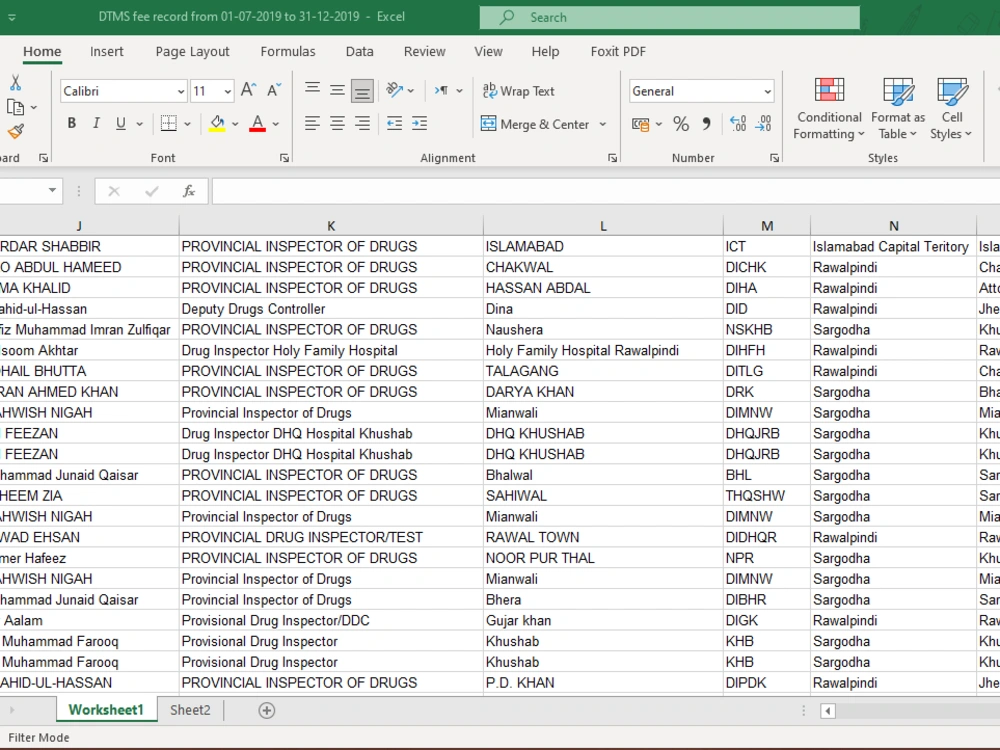Image resolution: width=1000 pixels, height=750 pixels.
Task: Click the Copy icon
Action: (15, 107)
